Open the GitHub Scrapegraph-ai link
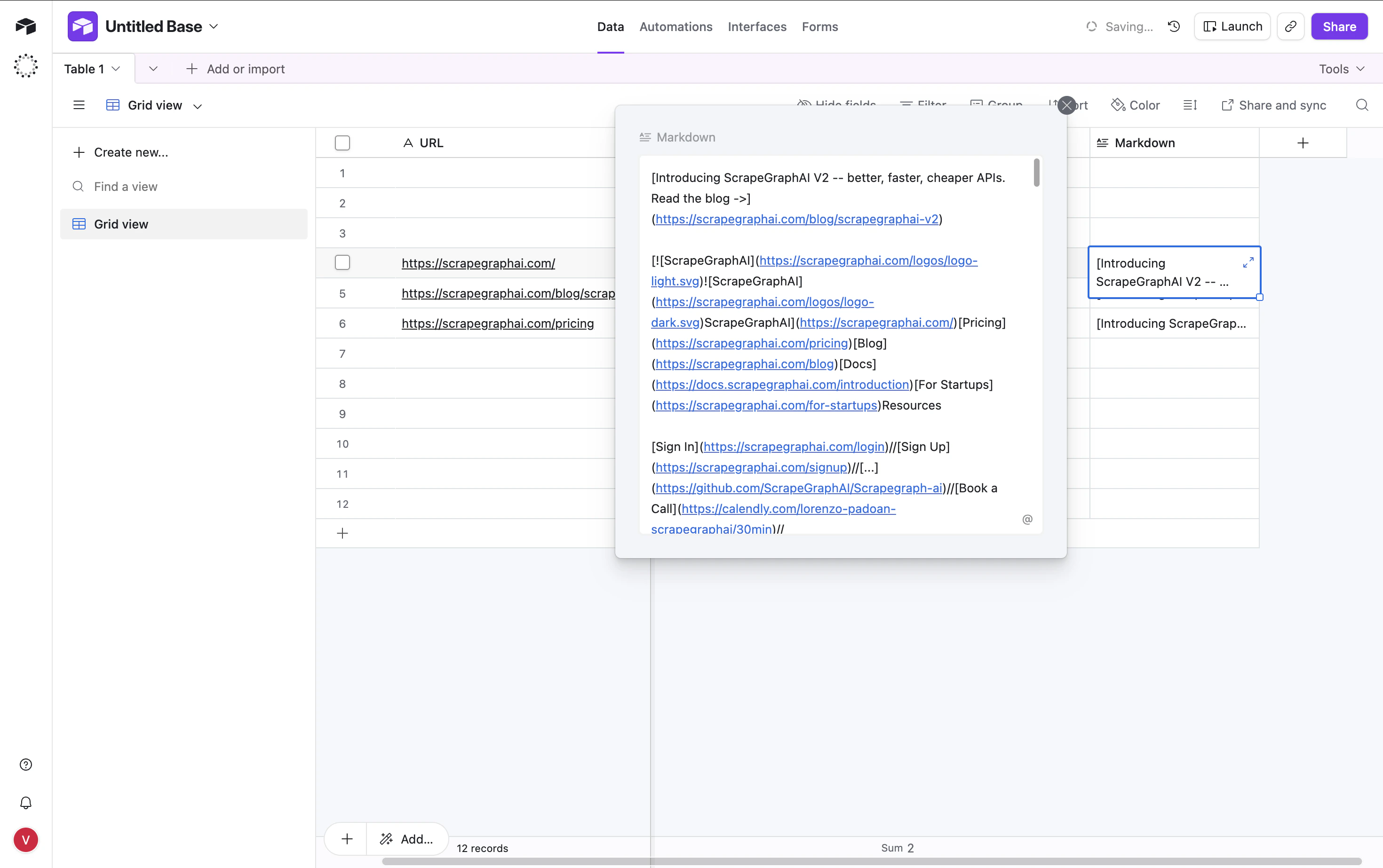Viewport: 1383px width, 868px height. pos(799,488)
